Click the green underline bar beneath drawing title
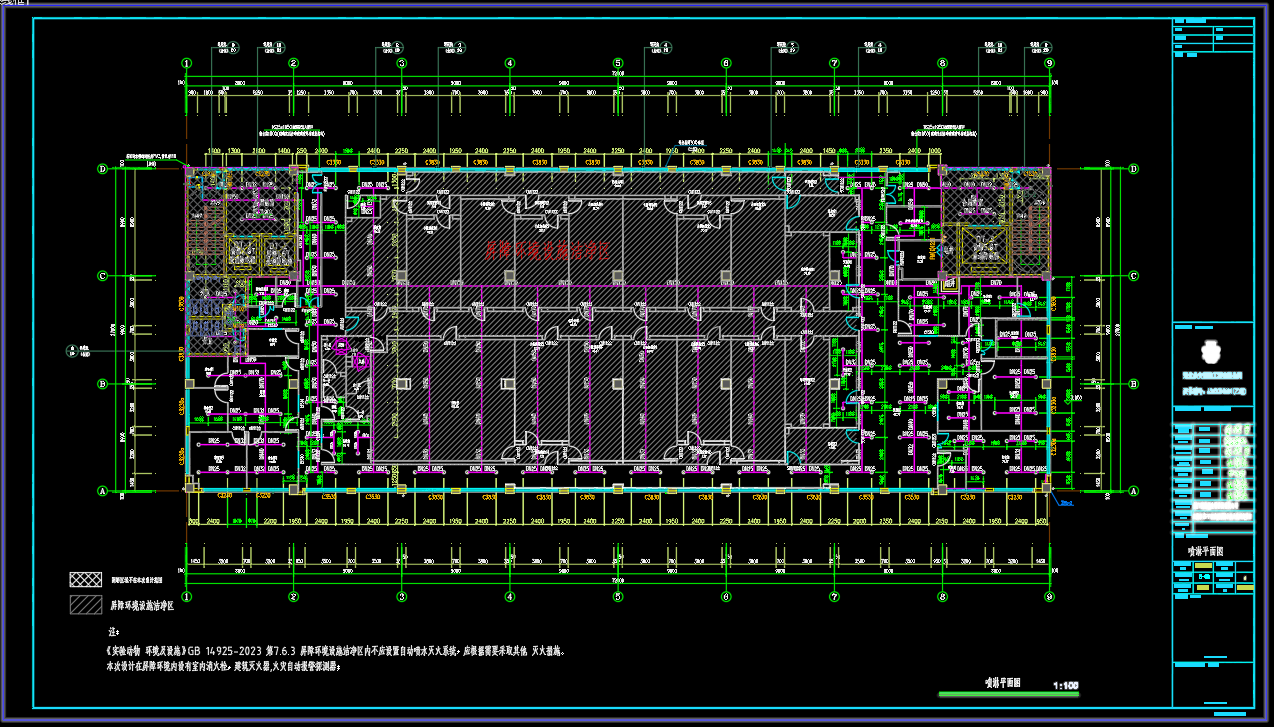Image resolution: width=1274 pixels, height=727 pixels. pos(1008,694)
